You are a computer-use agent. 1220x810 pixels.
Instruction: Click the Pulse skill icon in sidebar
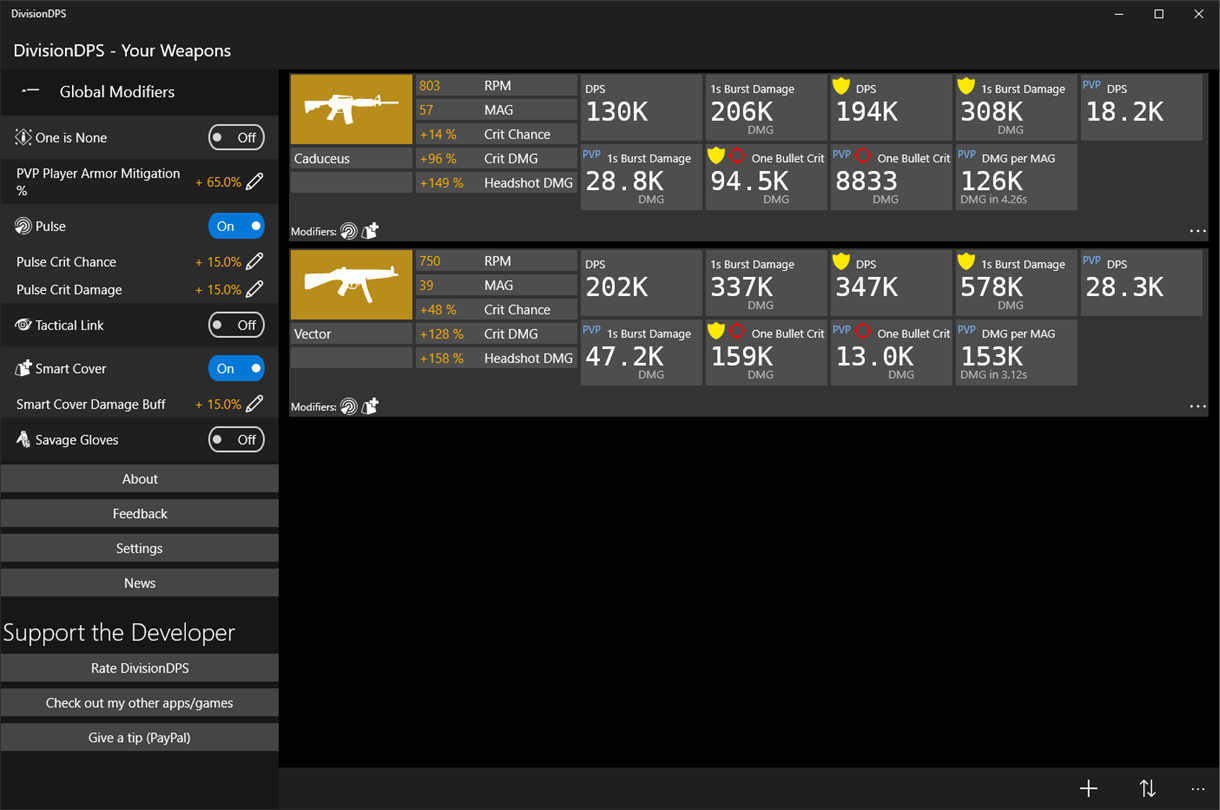23,226
